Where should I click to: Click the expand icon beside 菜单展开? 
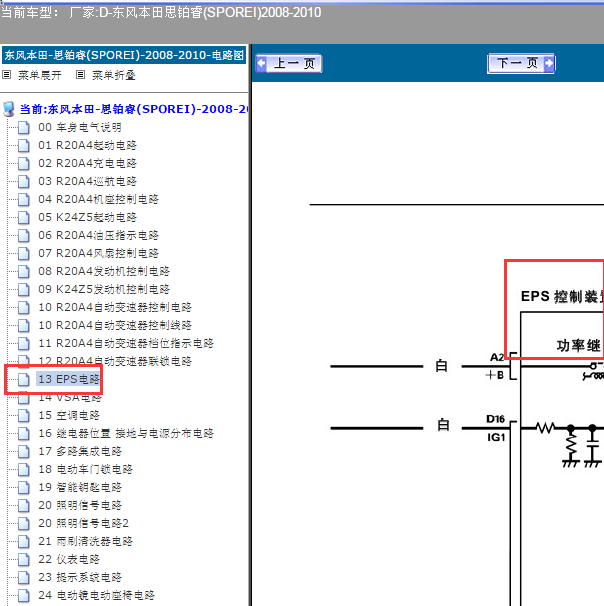click(7, 75)
